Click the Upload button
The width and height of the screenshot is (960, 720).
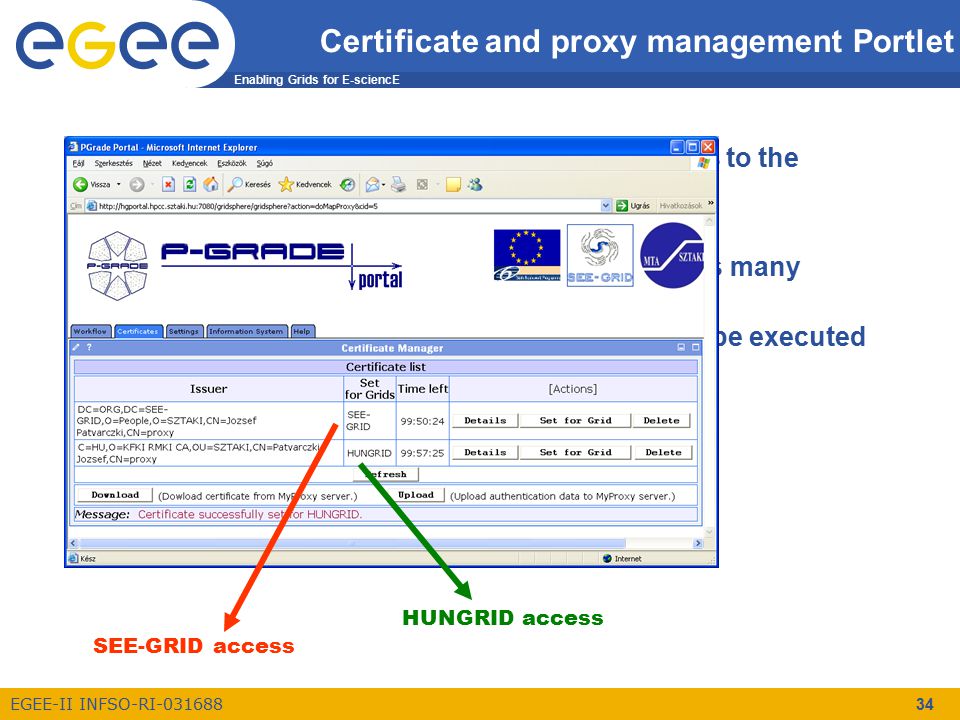point(416,495)
